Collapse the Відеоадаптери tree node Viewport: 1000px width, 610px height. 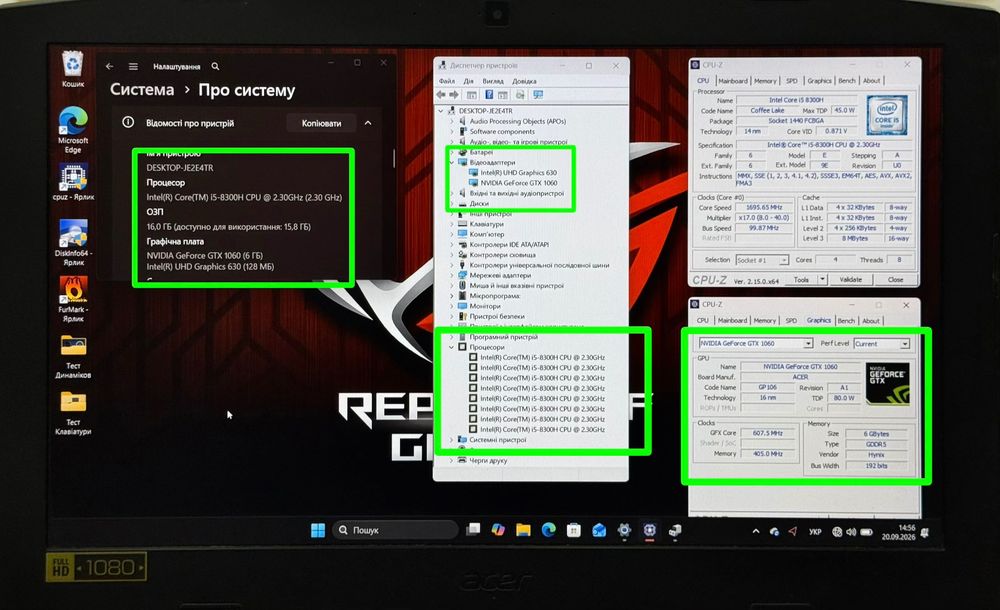pos(452,162)
